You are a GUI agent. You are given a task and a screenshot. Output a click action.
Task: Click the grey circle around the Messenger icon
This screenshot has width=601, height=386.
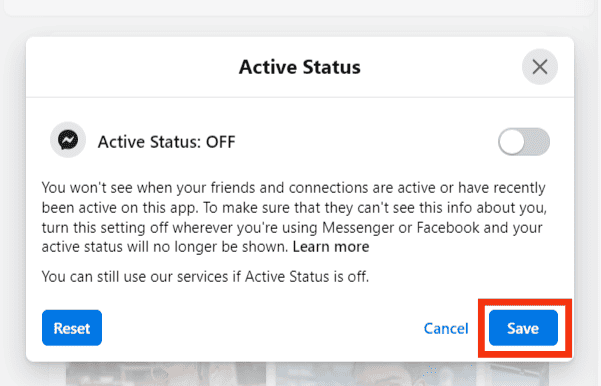(x=68, y=140)
